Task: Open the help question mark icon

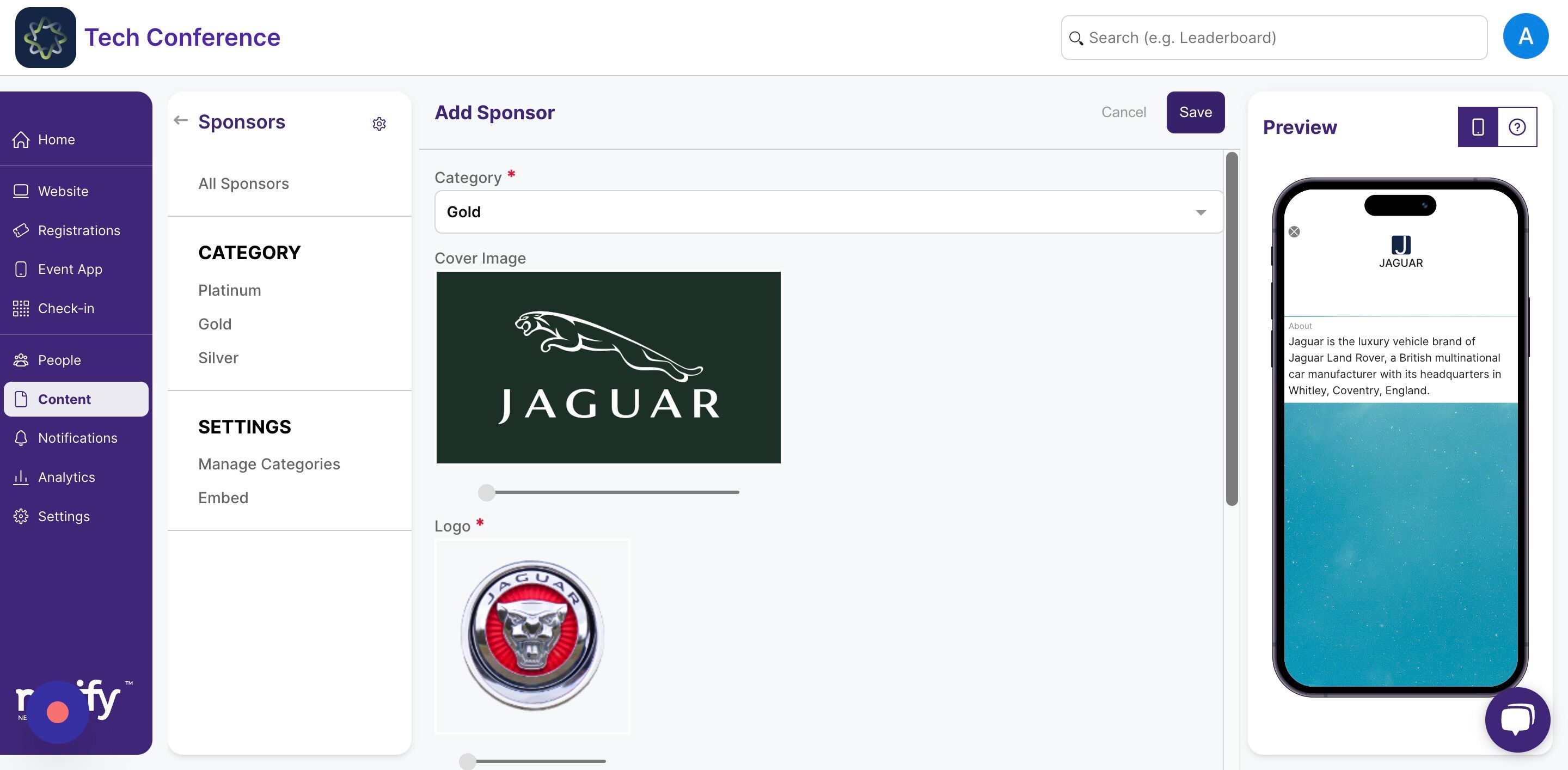Action: point(1517,126)
